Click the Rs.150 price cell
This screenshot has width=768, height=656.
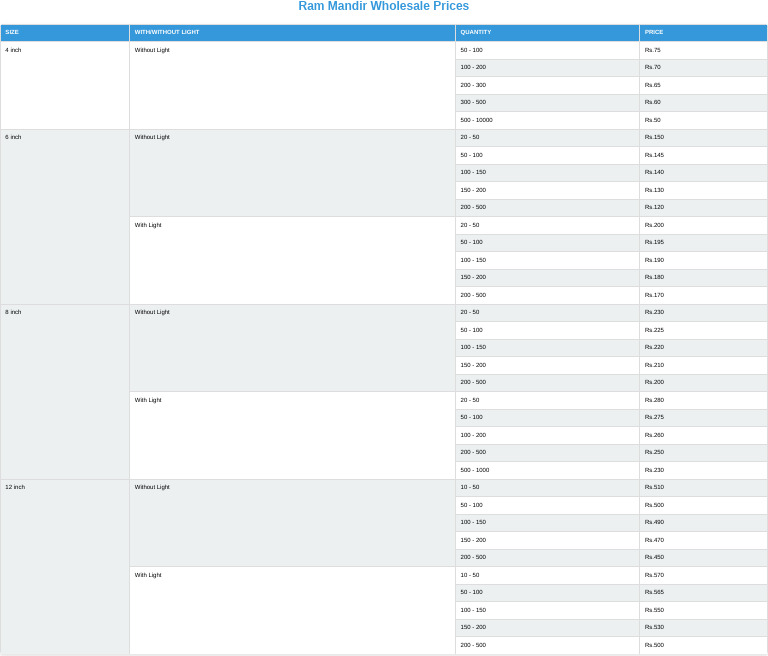703,138
